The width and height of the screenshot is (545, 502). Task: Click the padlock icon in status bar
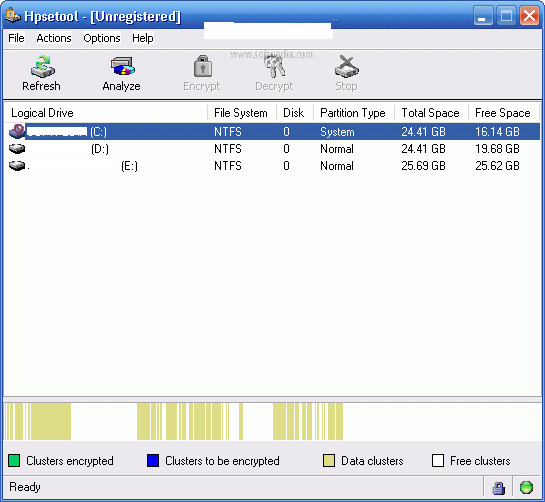498,487
